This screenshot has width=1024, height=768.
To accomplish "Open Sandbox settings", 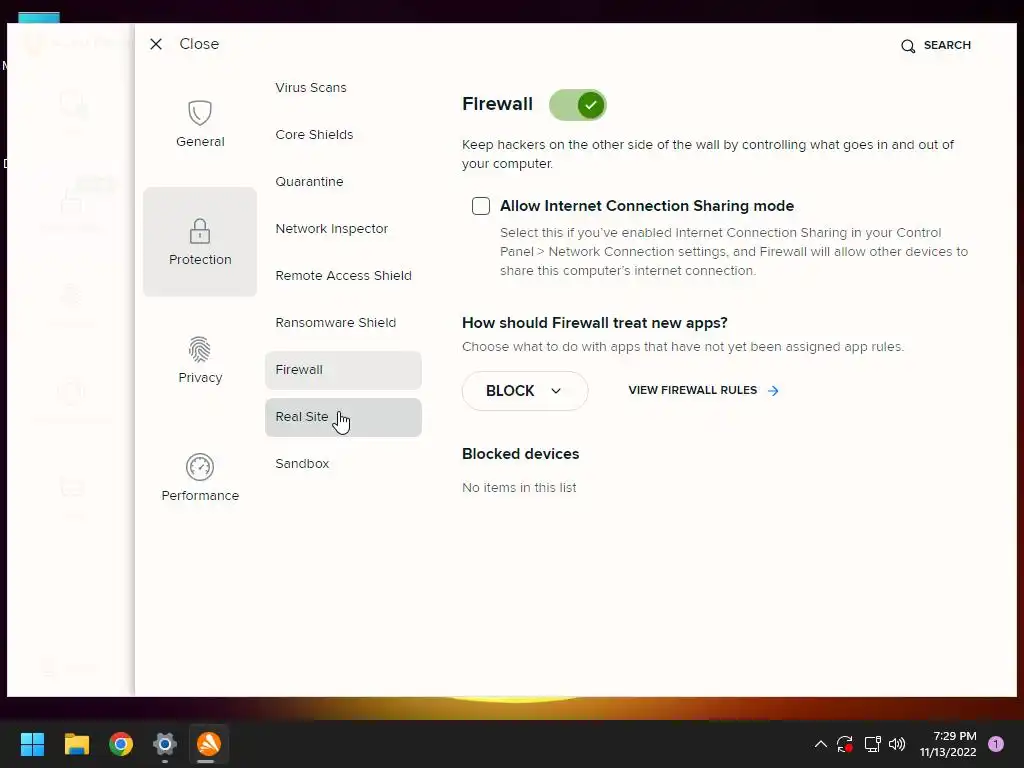I will pyautogui.click(x=302, y=464).
